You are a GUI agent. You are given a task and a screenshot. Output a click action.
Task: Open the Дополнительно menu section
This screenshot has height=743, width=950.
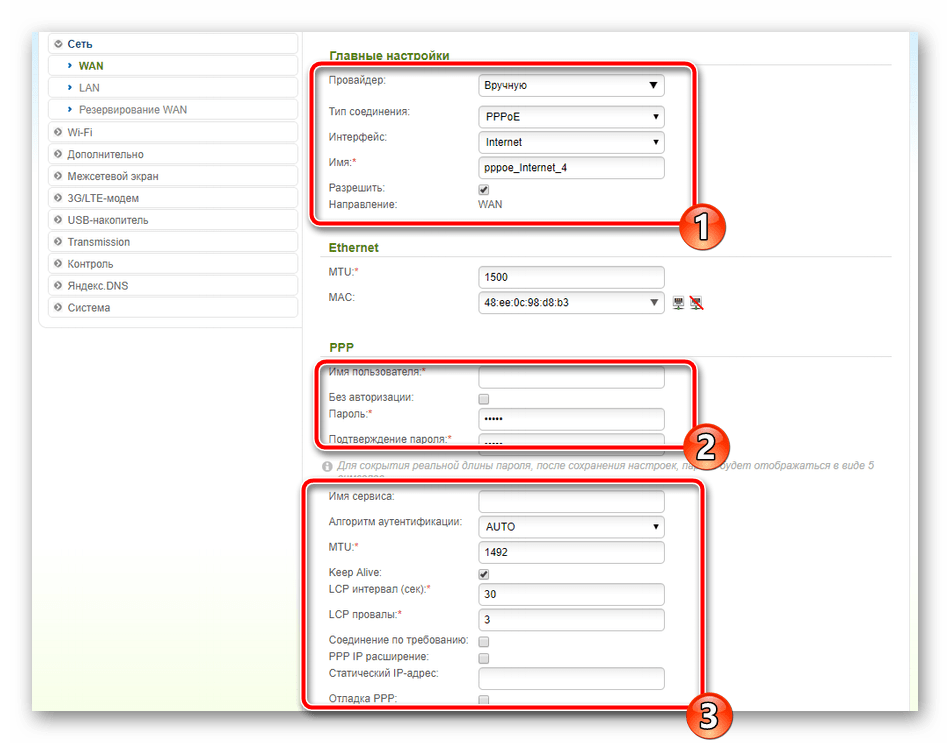click(173, 154)
